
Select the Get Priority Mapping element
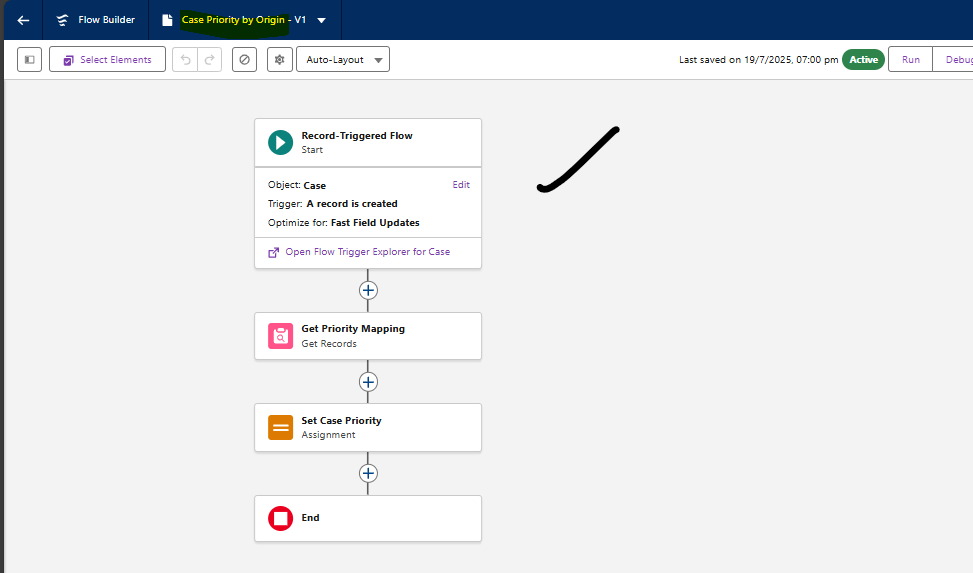click(367, 336)
